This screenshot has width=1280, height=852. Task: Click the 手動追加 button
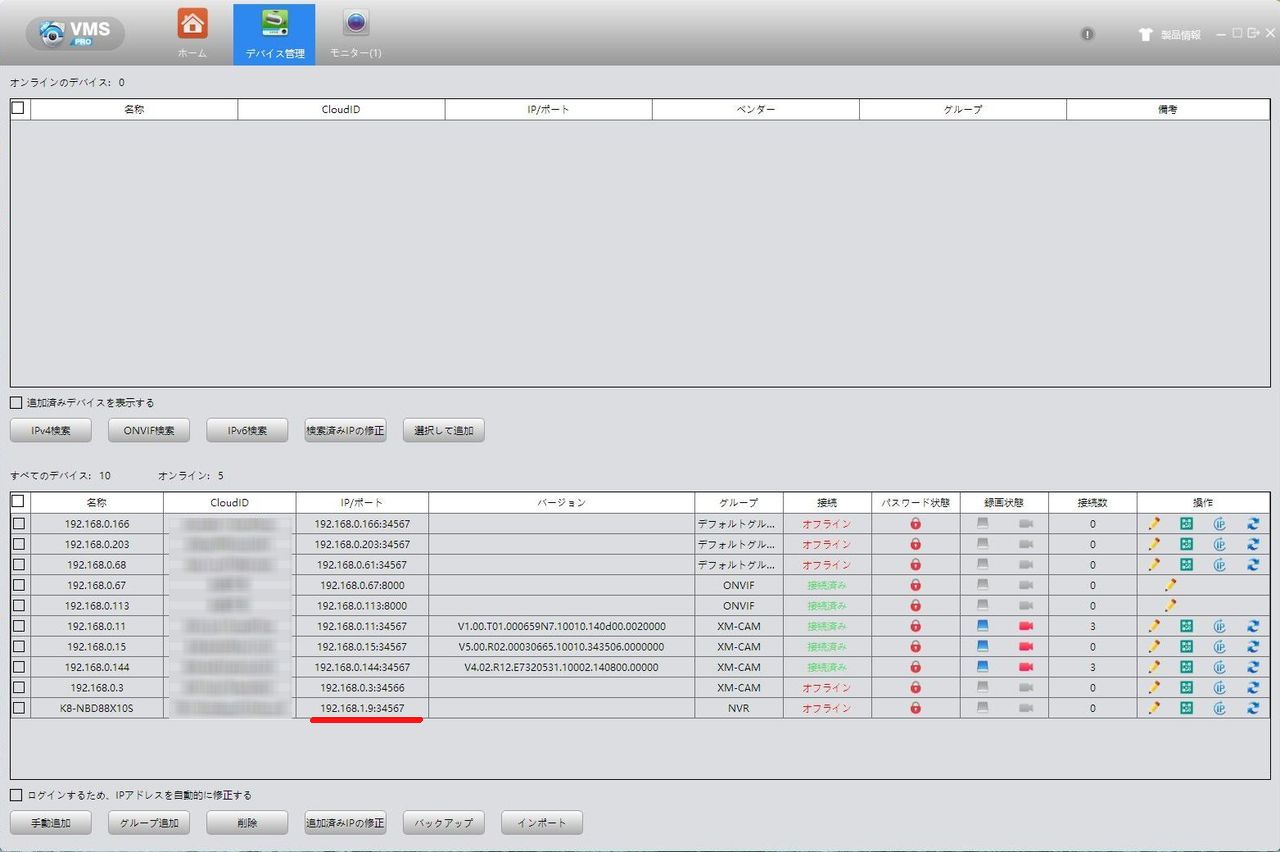(51, 823)
